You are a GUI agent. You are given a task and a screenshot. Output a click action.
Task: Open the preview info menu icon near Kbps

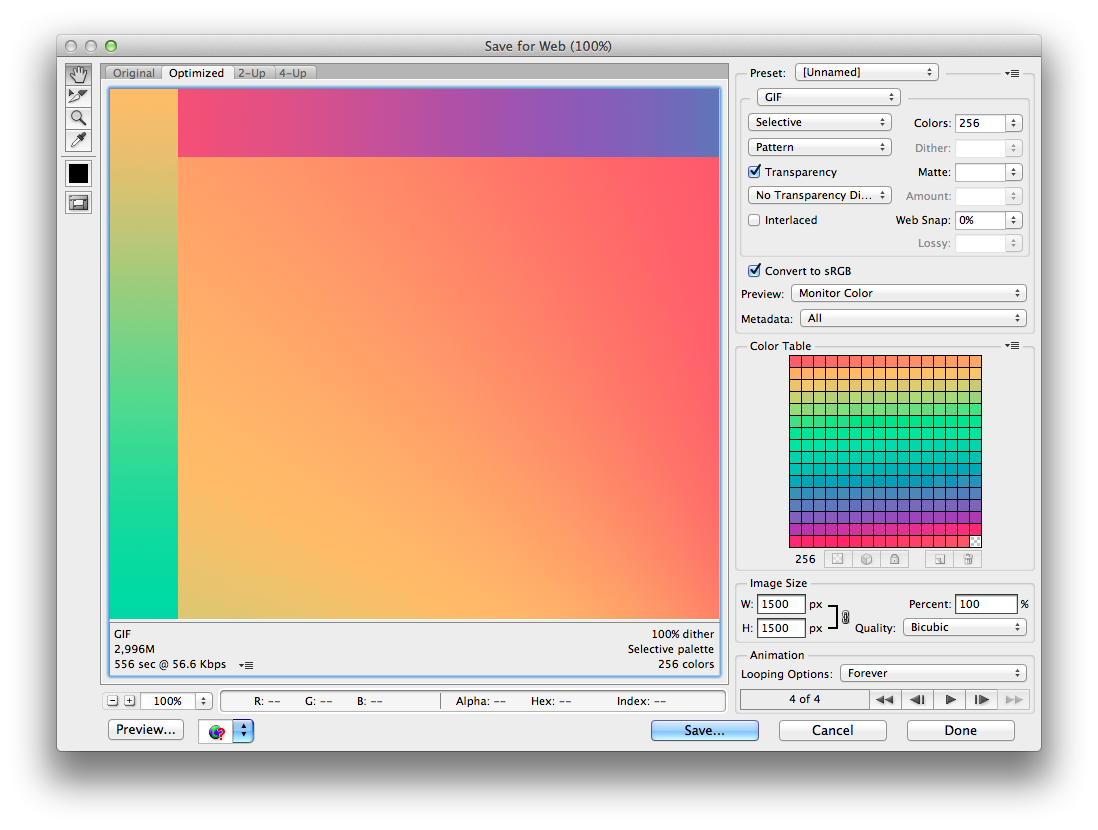[246, 665]
